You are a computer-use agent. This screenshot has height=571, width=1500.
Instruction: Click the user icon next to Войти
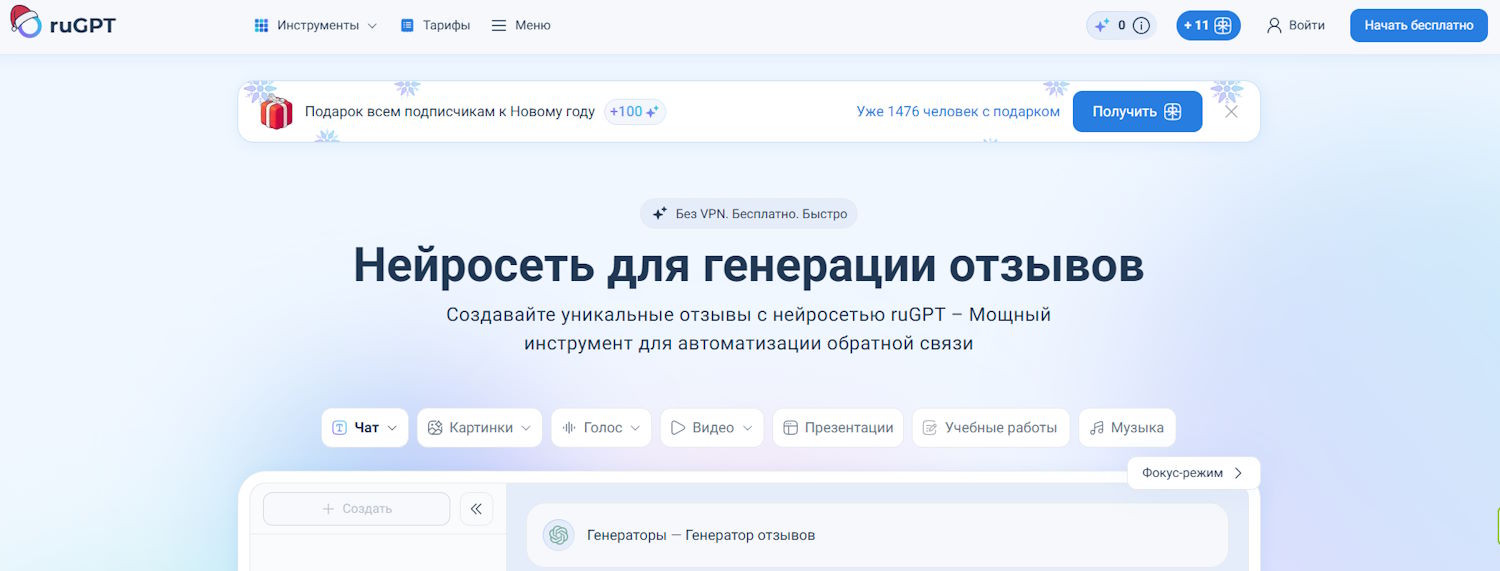pos(1274,26)
